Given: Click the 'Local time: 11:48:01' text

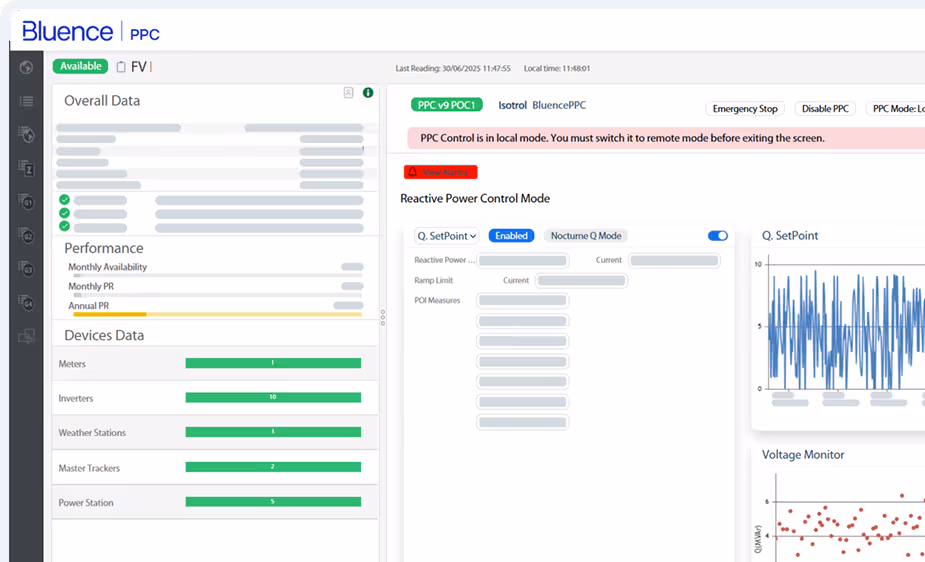Looking at the screenshot, I should (x=557, y=68).
